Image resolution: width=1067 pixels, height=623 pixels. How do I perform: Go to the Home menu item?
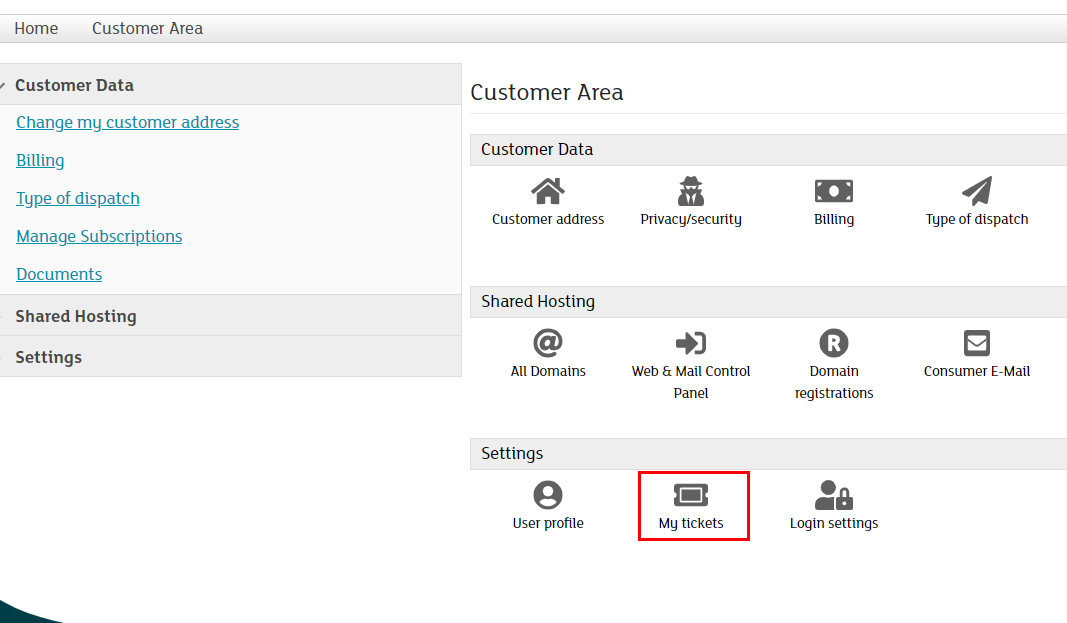36,28
